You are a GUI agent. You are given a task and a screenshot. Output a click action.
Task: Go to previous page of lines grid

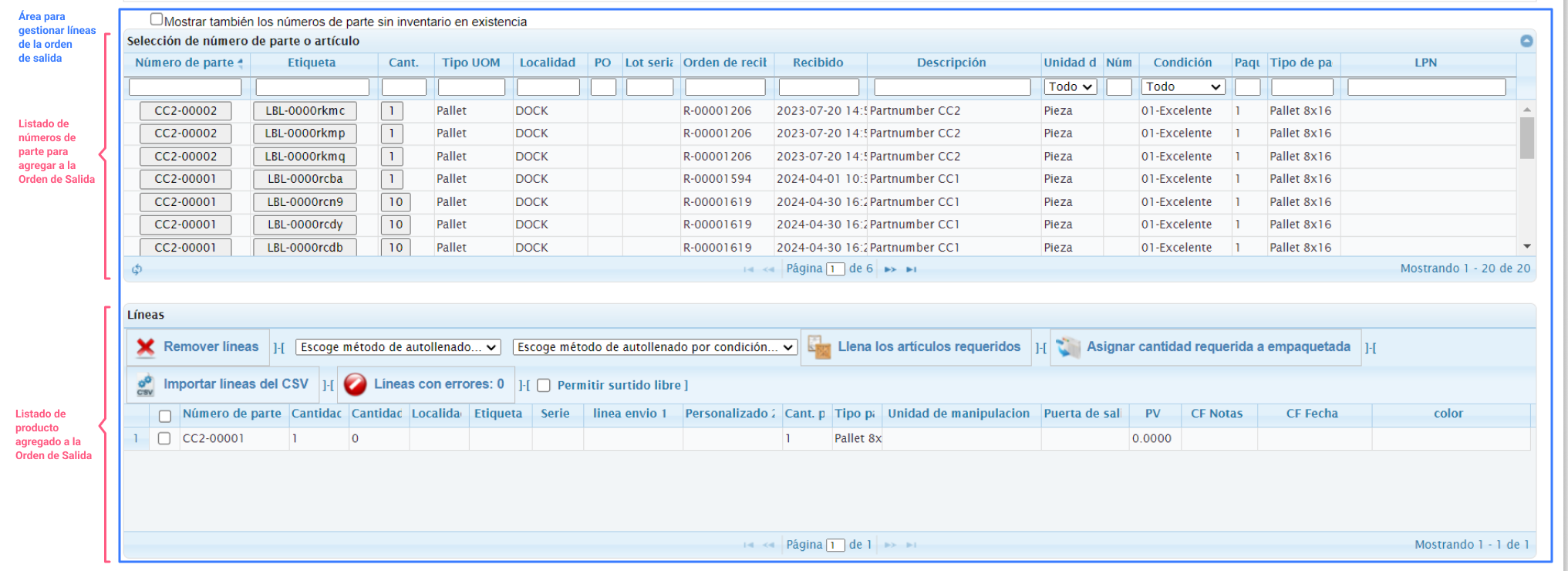point(768,545)
